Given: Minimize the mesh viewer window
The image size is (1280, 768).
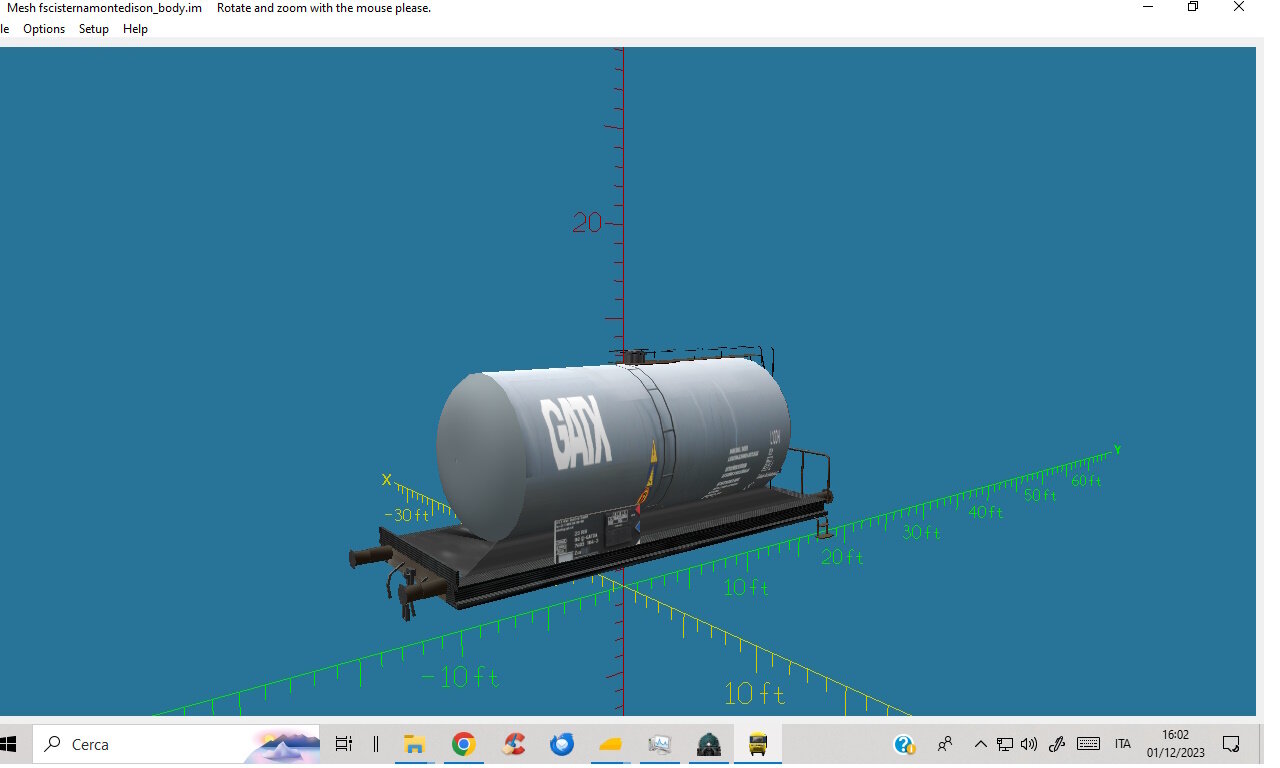Looking at the screenshot, I should tap(1148, 7).
